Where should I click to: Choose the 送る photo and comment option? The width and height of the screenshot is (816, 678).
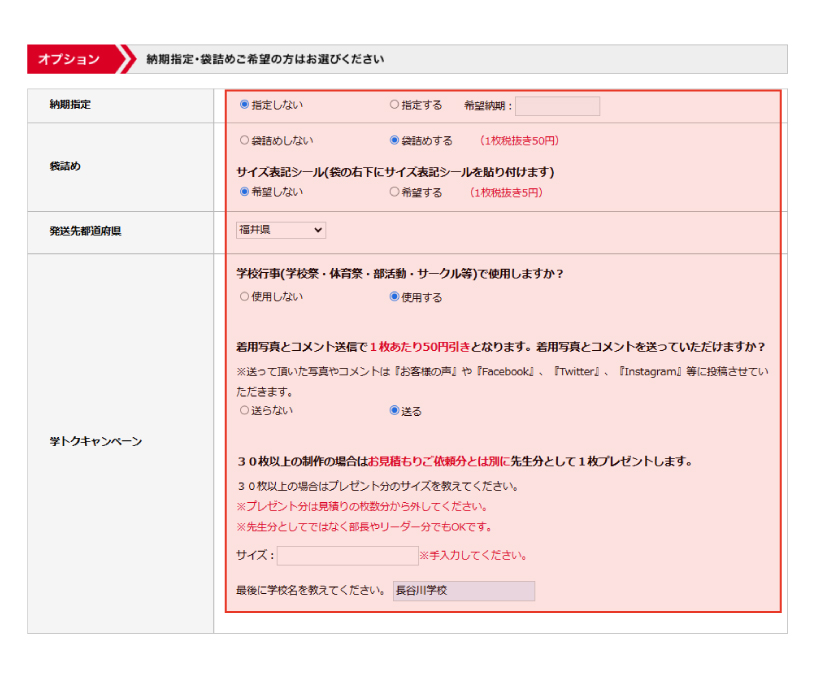click(394, 411)
